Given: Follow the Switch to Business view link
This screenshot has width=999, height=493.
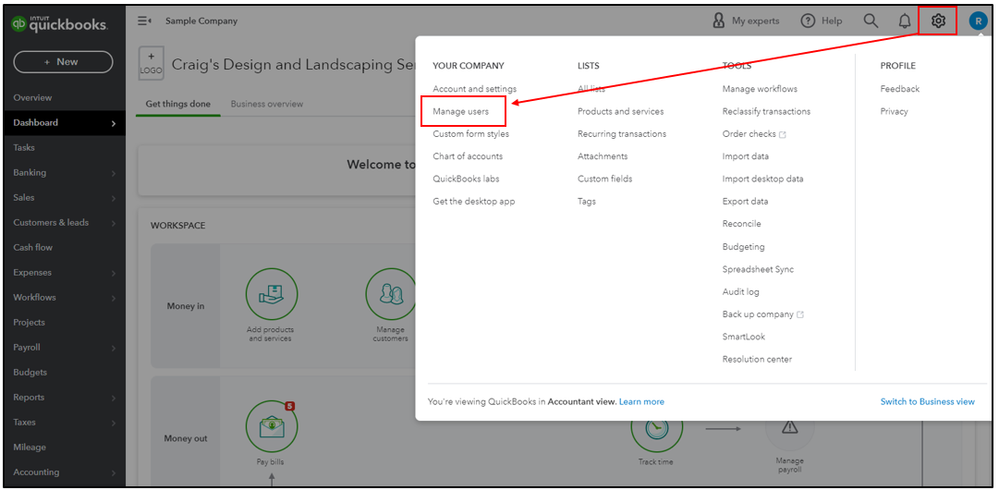Looking at the screenshot, I should click(x=927, y=401).
